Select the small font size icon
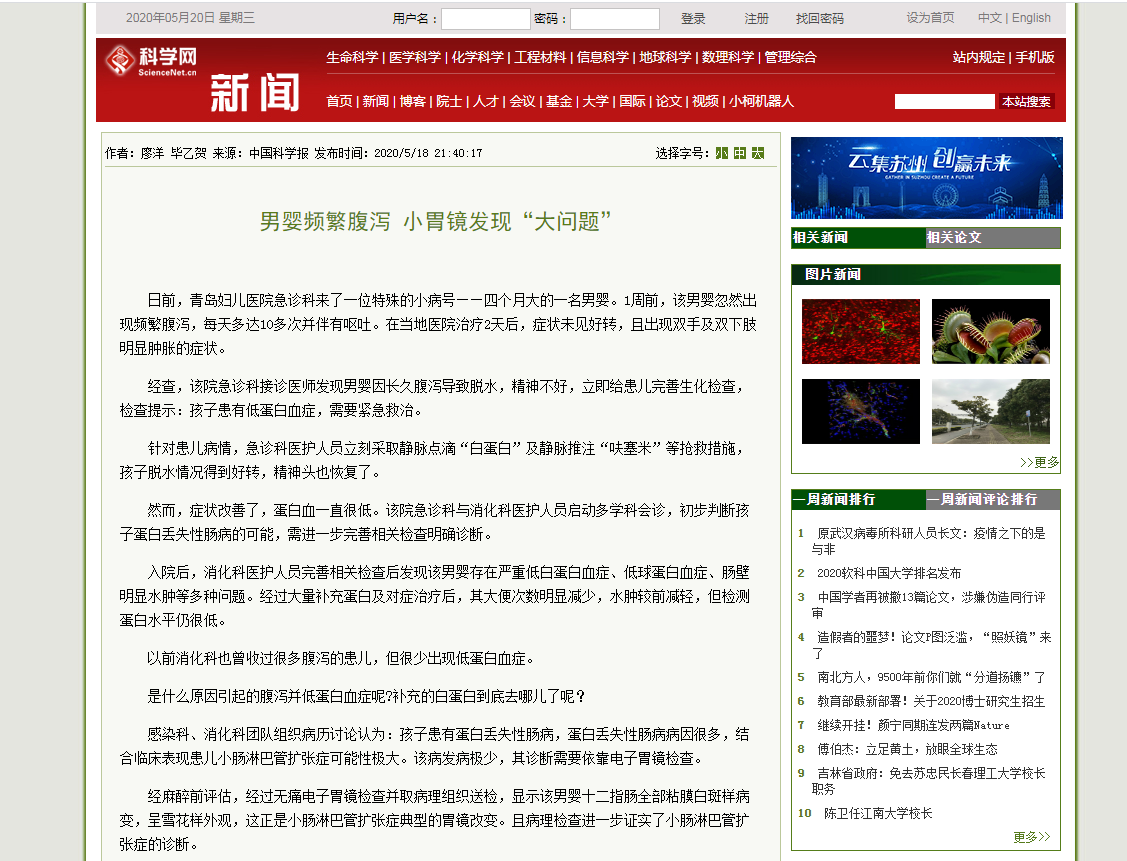The width and height of the screenshot is (1127, 861). (x=721, y=153)
